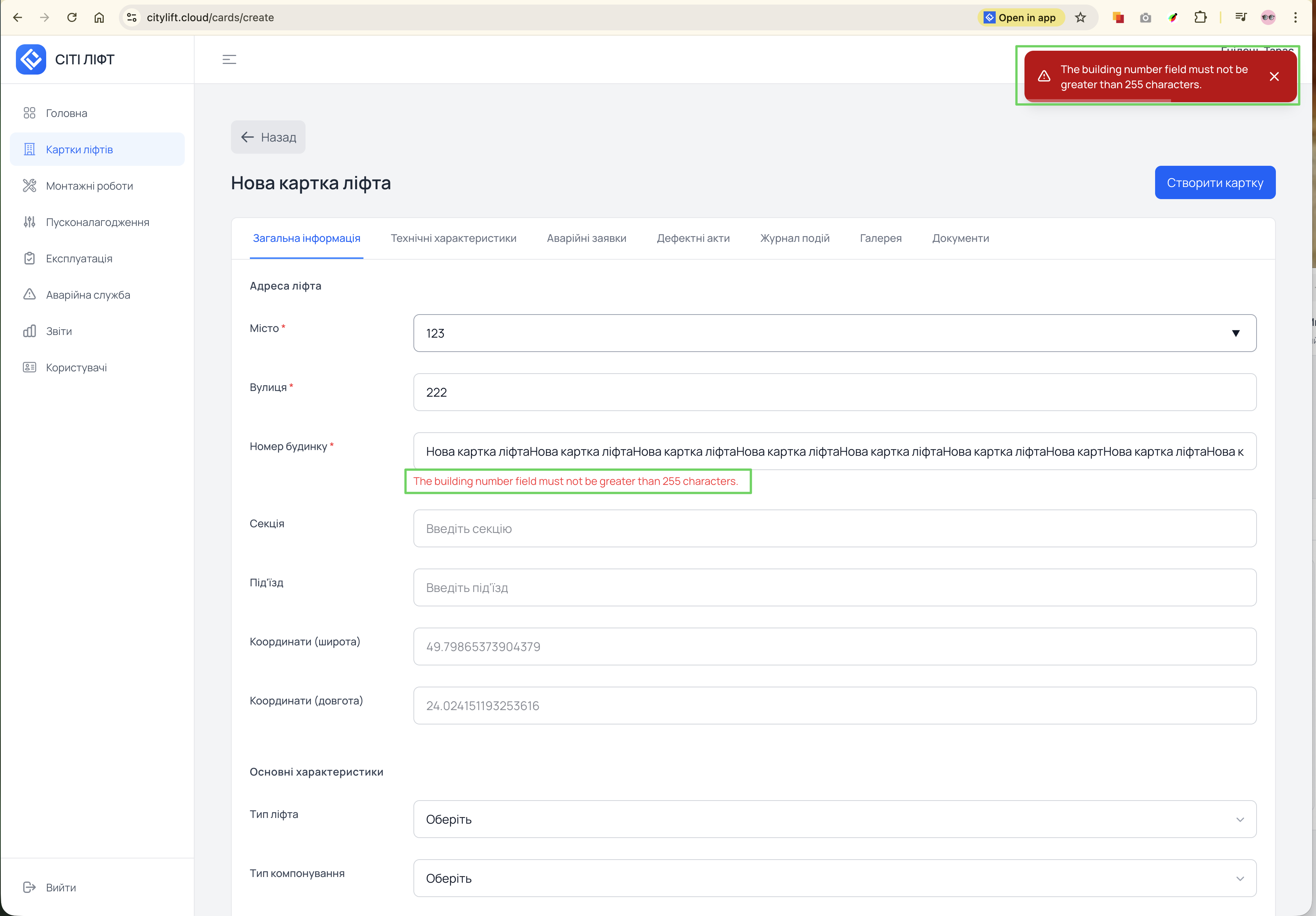Viewport: 1316px width, 916px height.
Task: Open the Журнал подій tab
Action: pyautogui.click(x=794, y=238)
